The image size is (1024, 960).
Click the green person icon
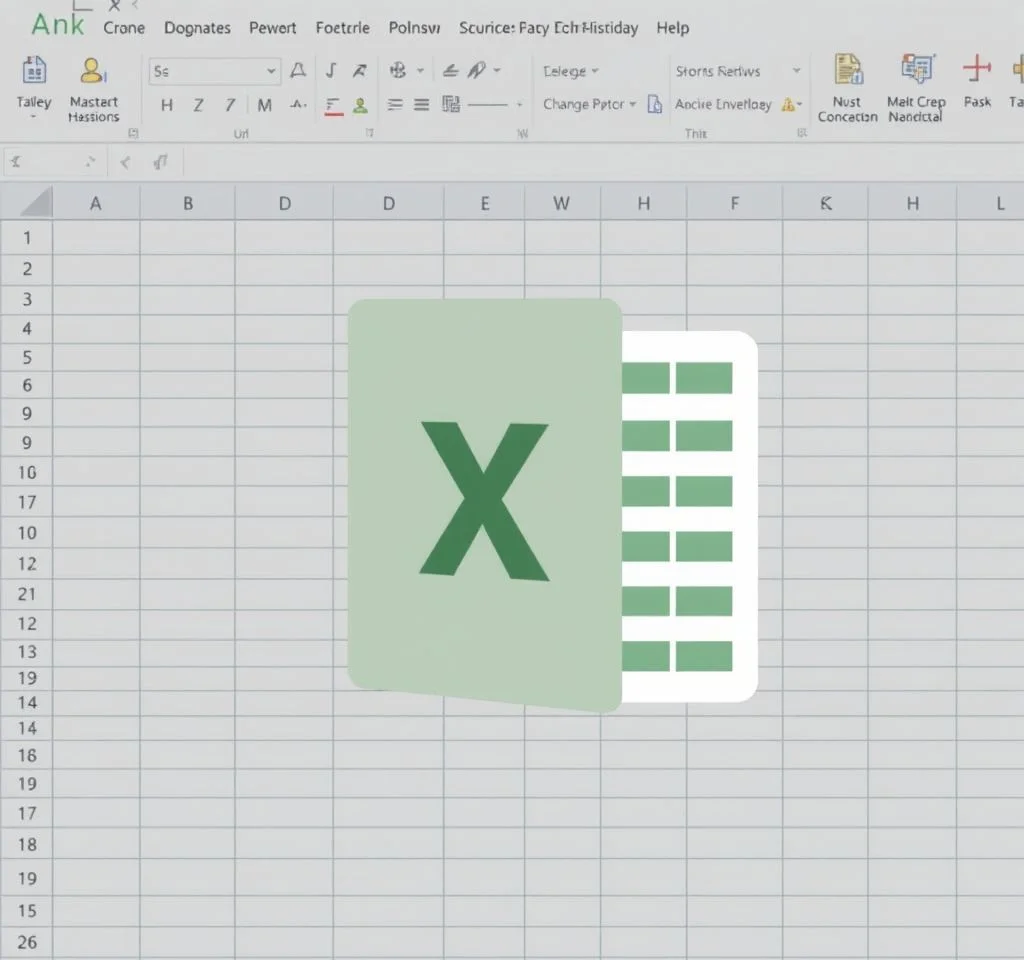coord(360,105)
